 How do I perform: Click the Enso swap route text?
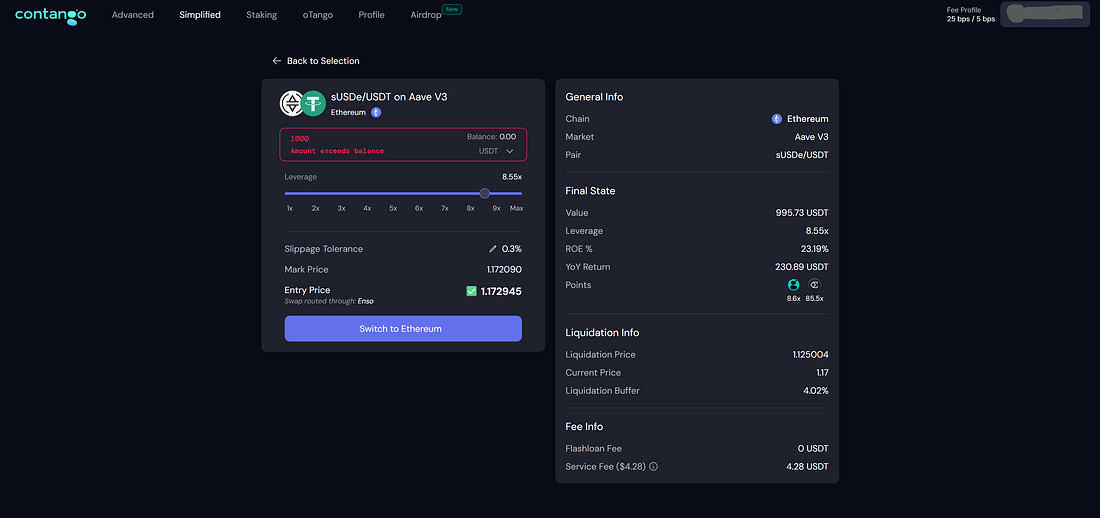coord(365,301)
